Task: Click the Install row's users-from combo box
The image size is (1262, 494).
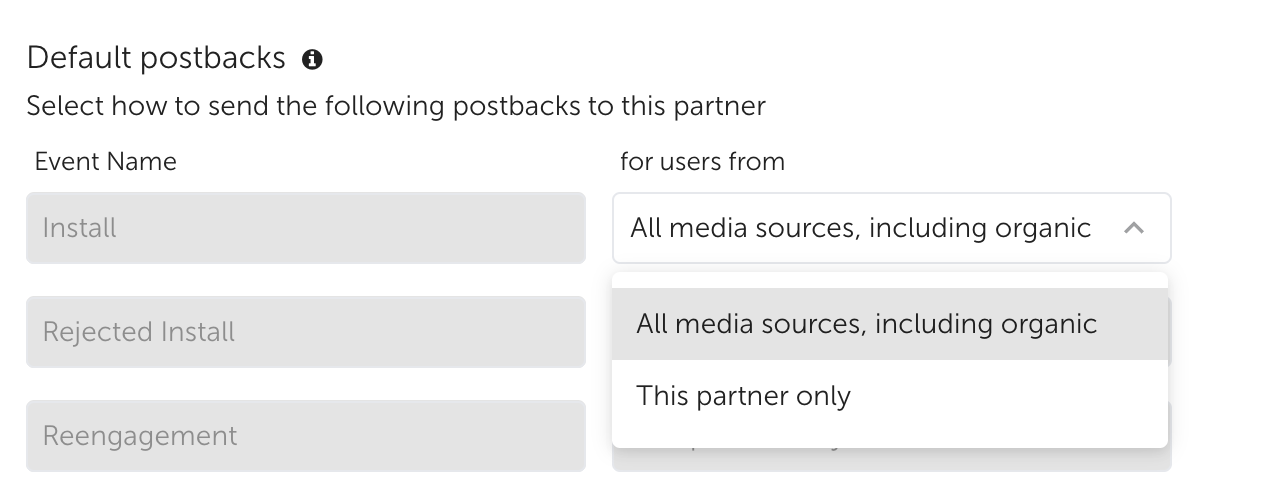Action: [x=891, y=228]
